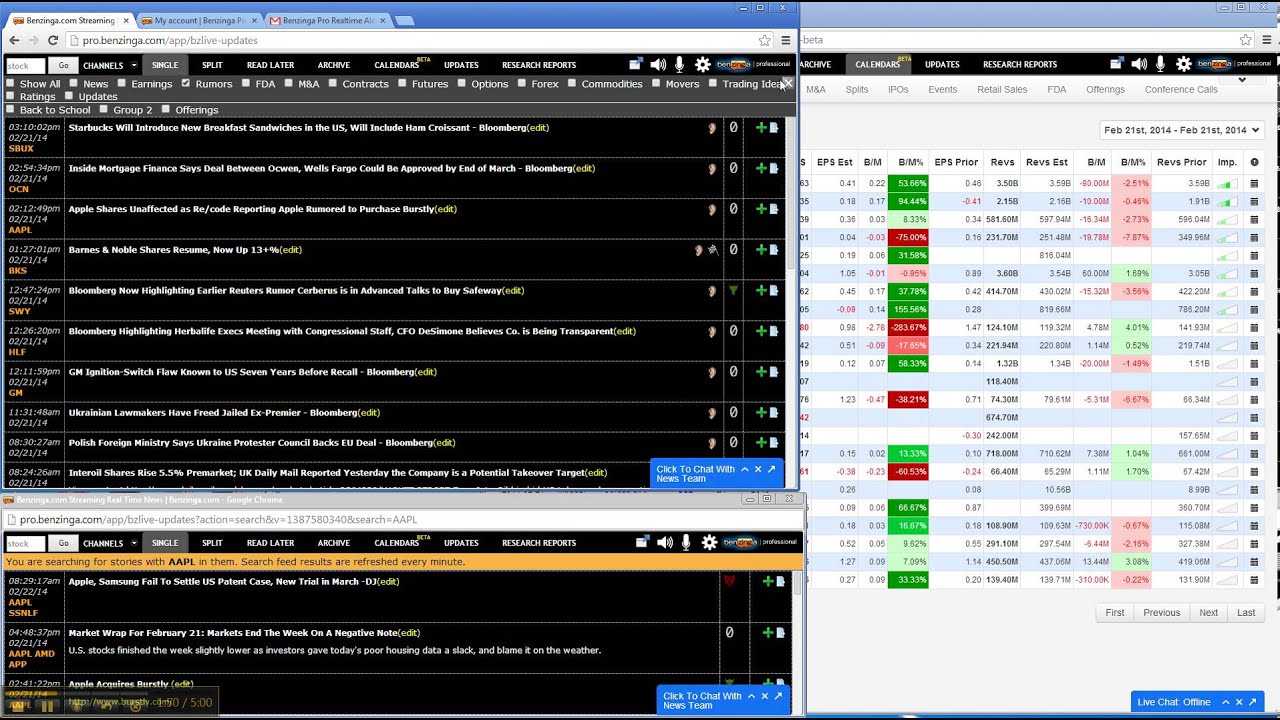Open CHANNELS dropdown in top window

111,65
